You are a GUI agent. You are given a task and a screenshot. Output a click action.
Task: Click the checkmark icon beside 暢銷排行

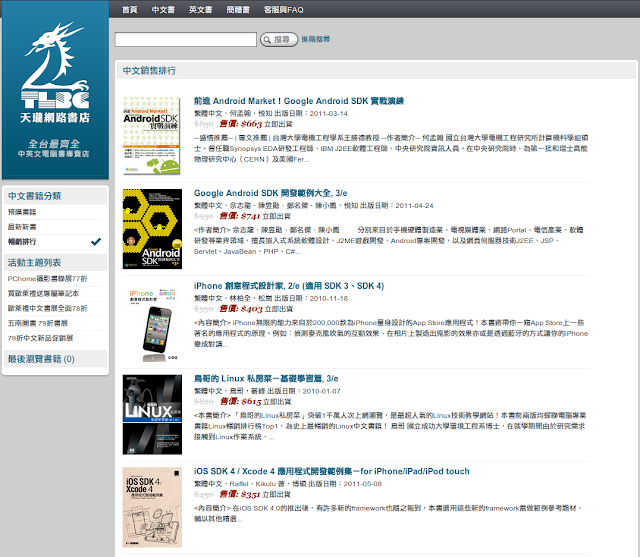(x=96, y=242)
